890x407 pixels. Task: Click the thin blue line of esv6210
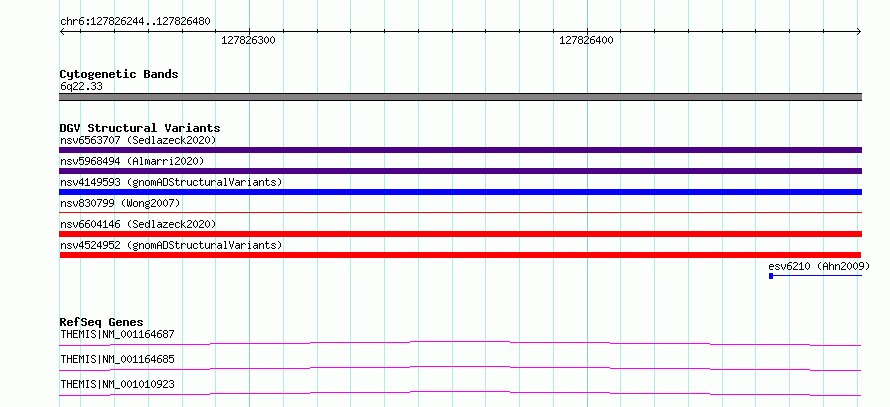pos(818,276)
